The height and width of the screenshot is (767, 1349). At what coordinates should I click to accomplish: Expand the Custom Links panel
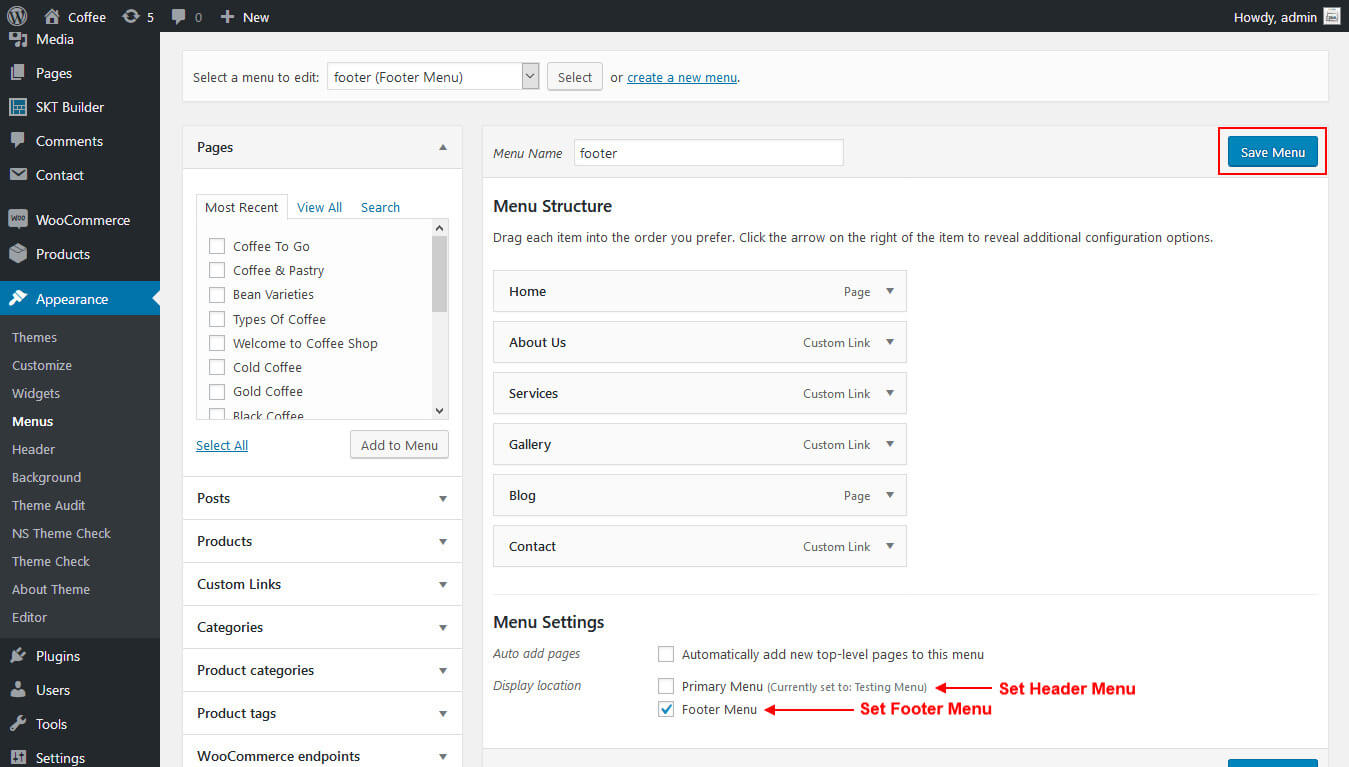(x=322, y=584)
